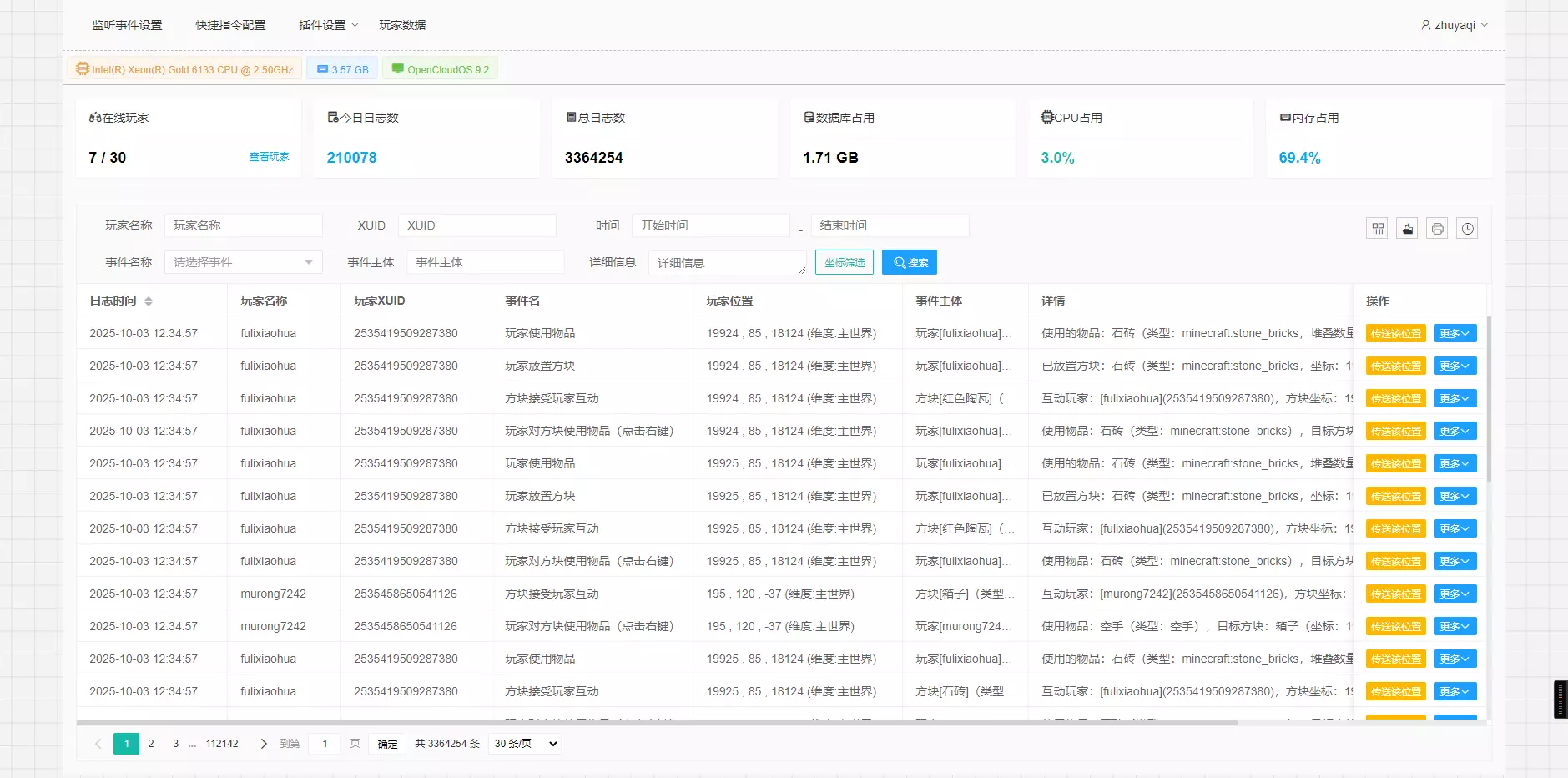Click the printer icon above the table
This screenshot has width=1568, height=778.
pos(1437,228)
